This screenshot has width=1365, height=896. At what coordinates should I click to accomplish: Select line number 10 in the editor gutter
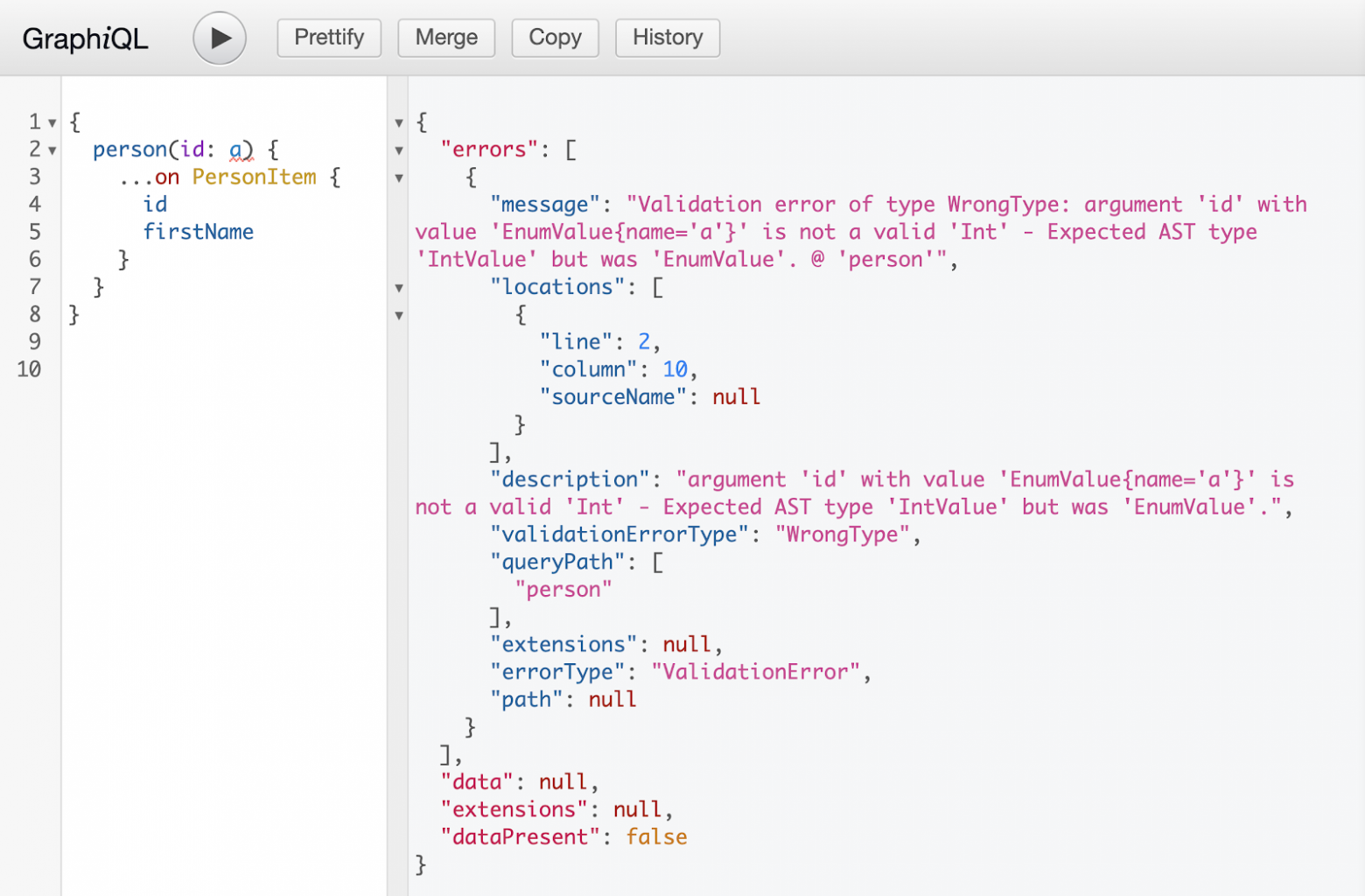pyautogui.click(x=29, y=369)
